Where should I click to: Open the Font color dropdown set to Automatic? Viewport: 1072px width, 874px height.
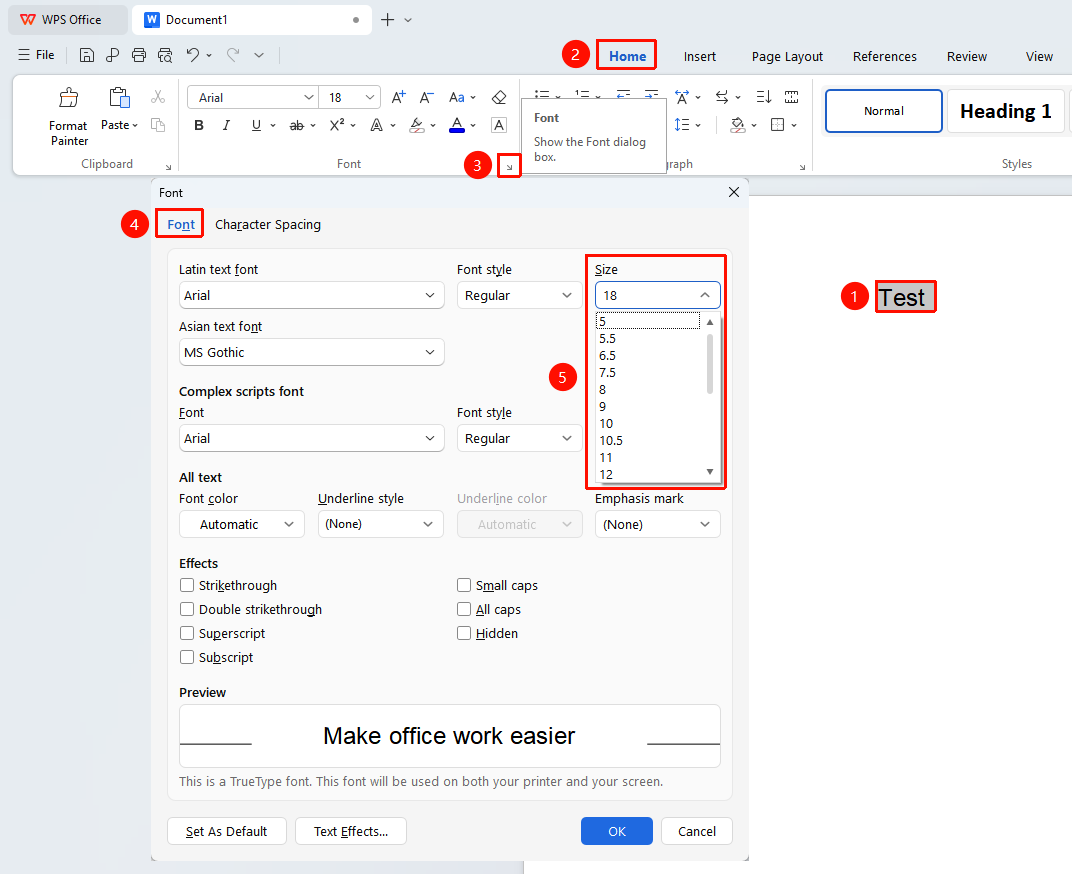241,525
